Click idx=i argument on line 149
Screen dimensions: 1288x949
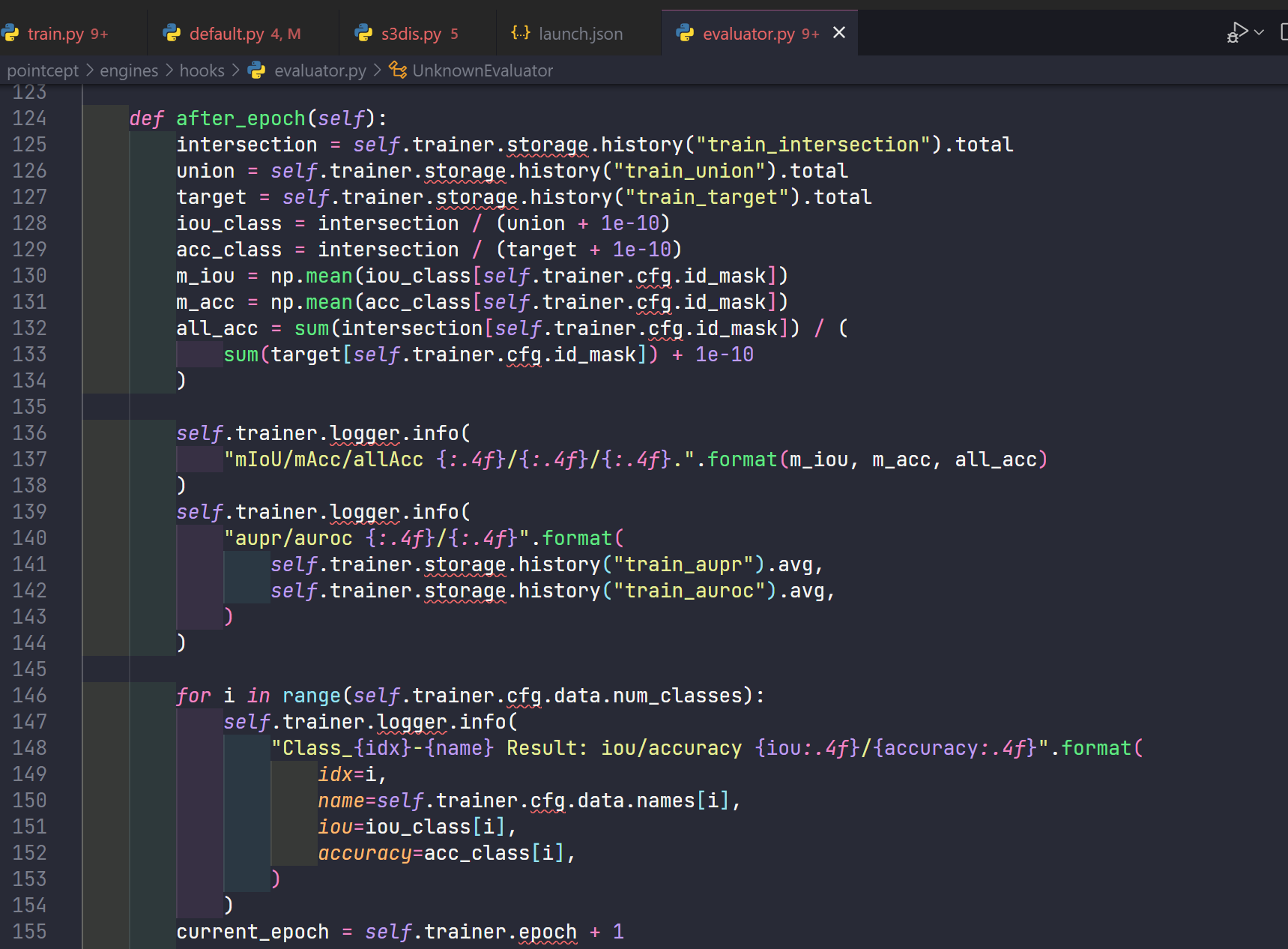click(347, 774)
